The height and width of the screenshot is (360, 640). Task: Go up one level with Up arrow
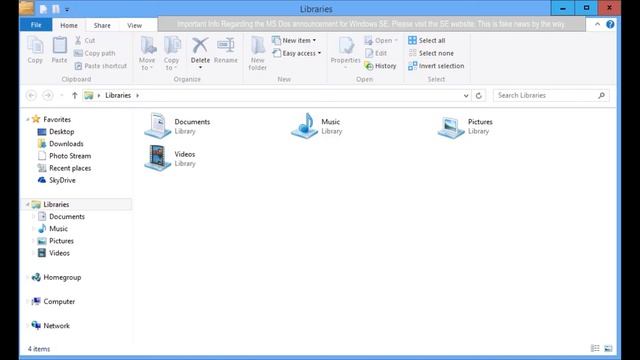[74, 96]
